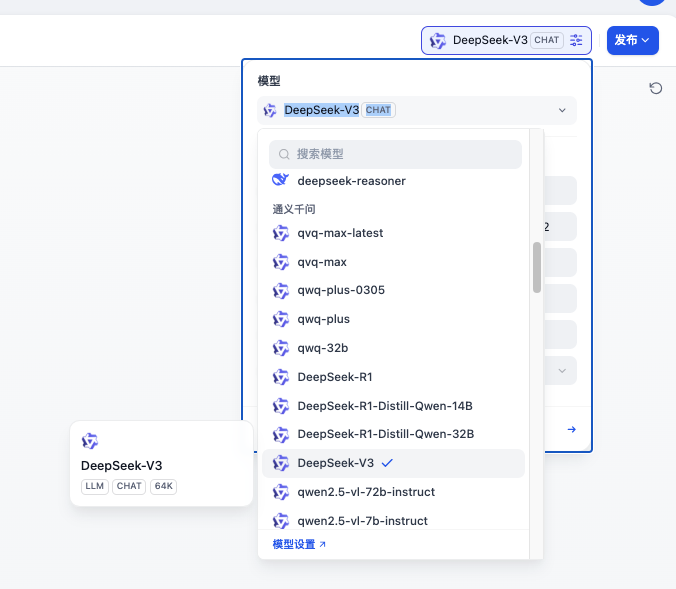Click the icon beside DeepSeek-R1-Distill-Qwen-14B

[281, 406]
